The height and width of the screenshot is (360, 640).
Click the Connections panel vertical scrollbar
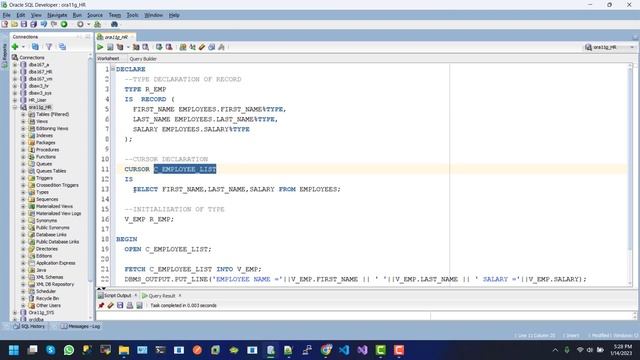coord(90,187)
